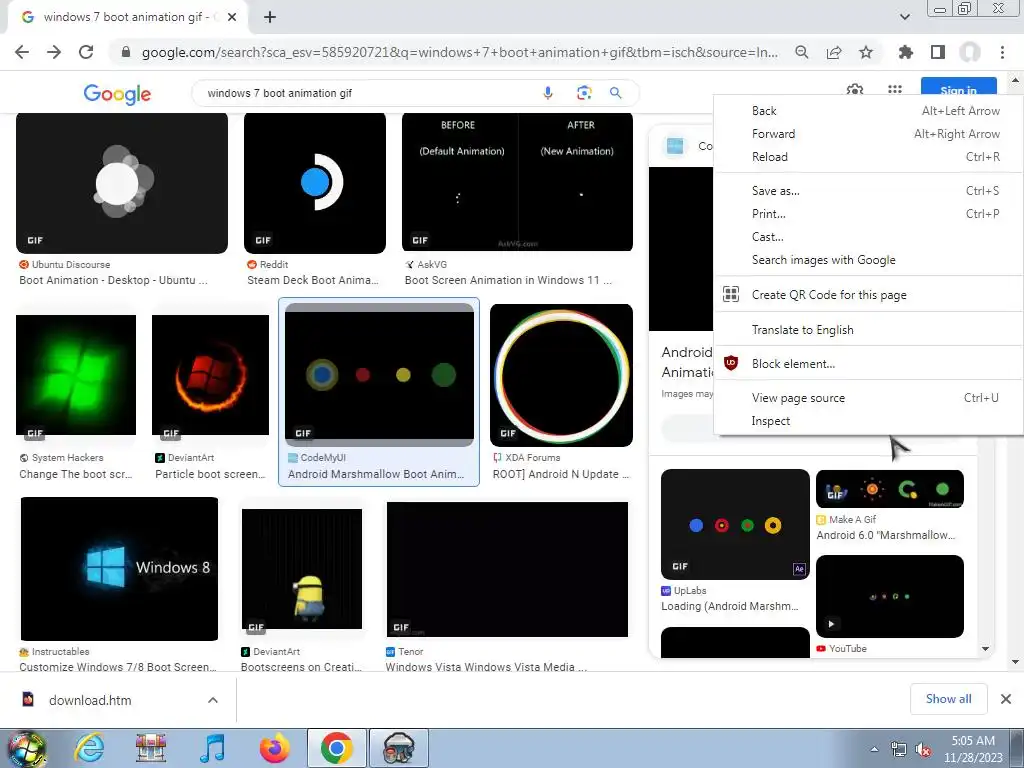Toggle the Chrome side panel icon
Screen dimensions: 1024x768
coord(938,52)
